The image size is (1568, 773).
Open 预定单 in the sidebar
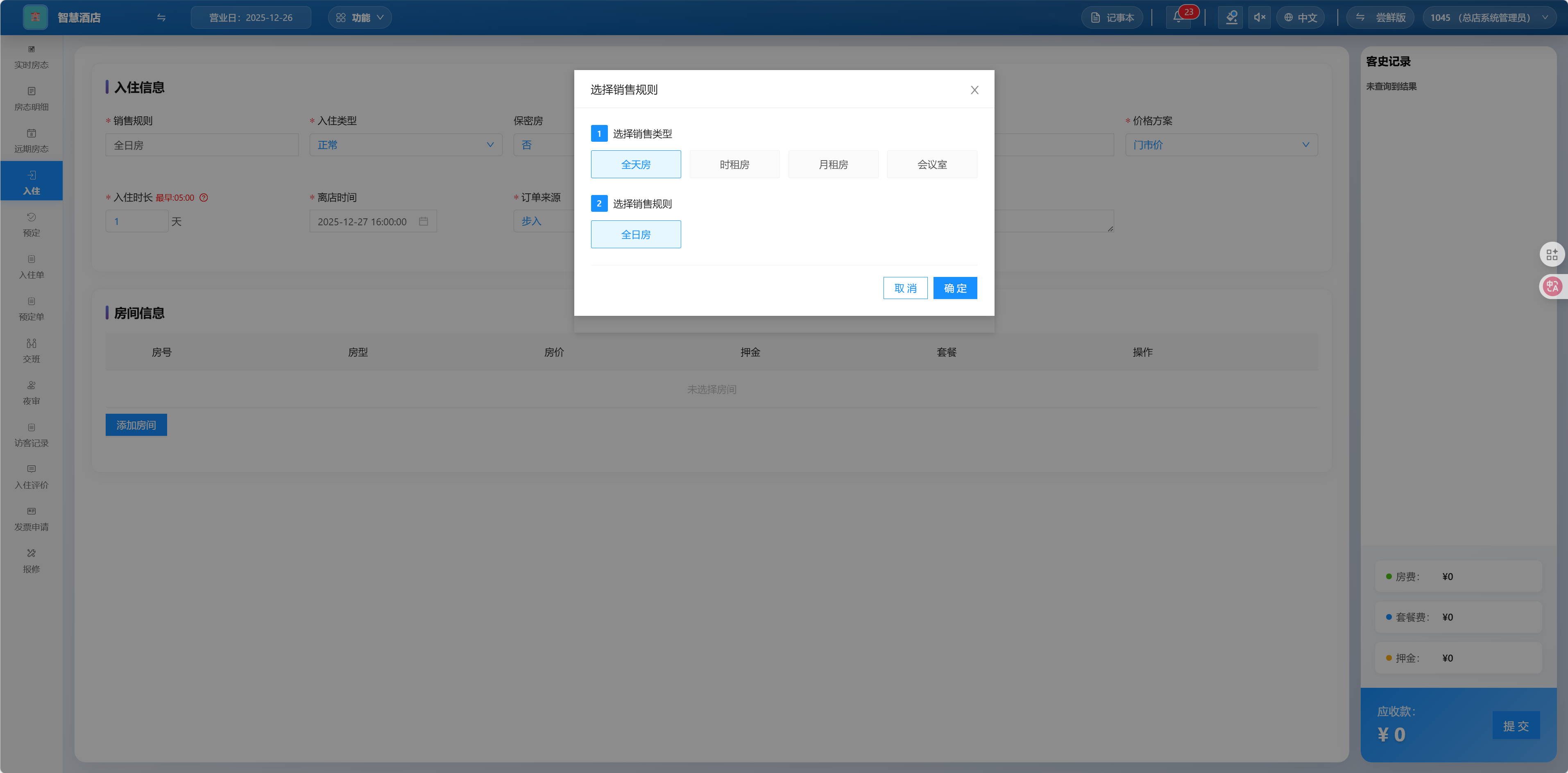pyautogui.click(x=31, y=309)
